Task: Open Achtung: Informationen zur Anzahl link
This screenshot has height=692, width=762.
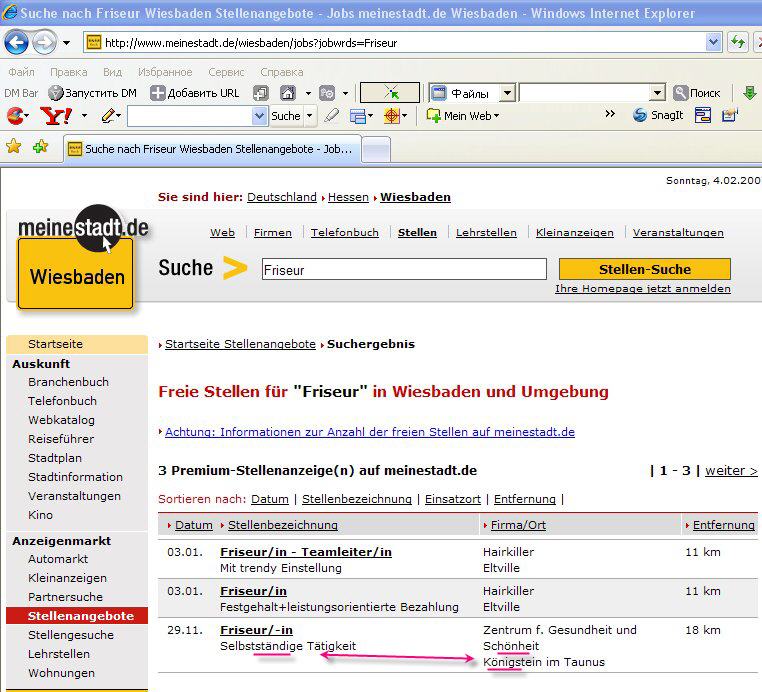Action: (369, 432)
